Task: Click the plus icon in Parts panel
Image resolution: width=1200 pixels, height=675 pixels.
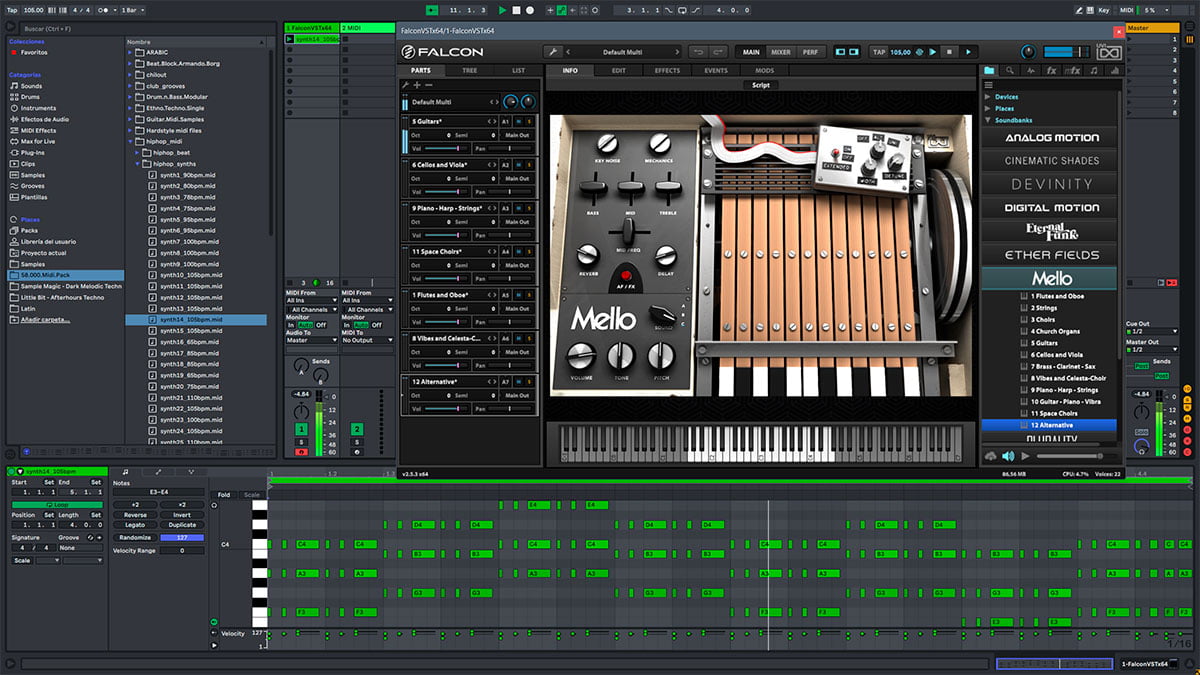Action: (x=416, y=86)
